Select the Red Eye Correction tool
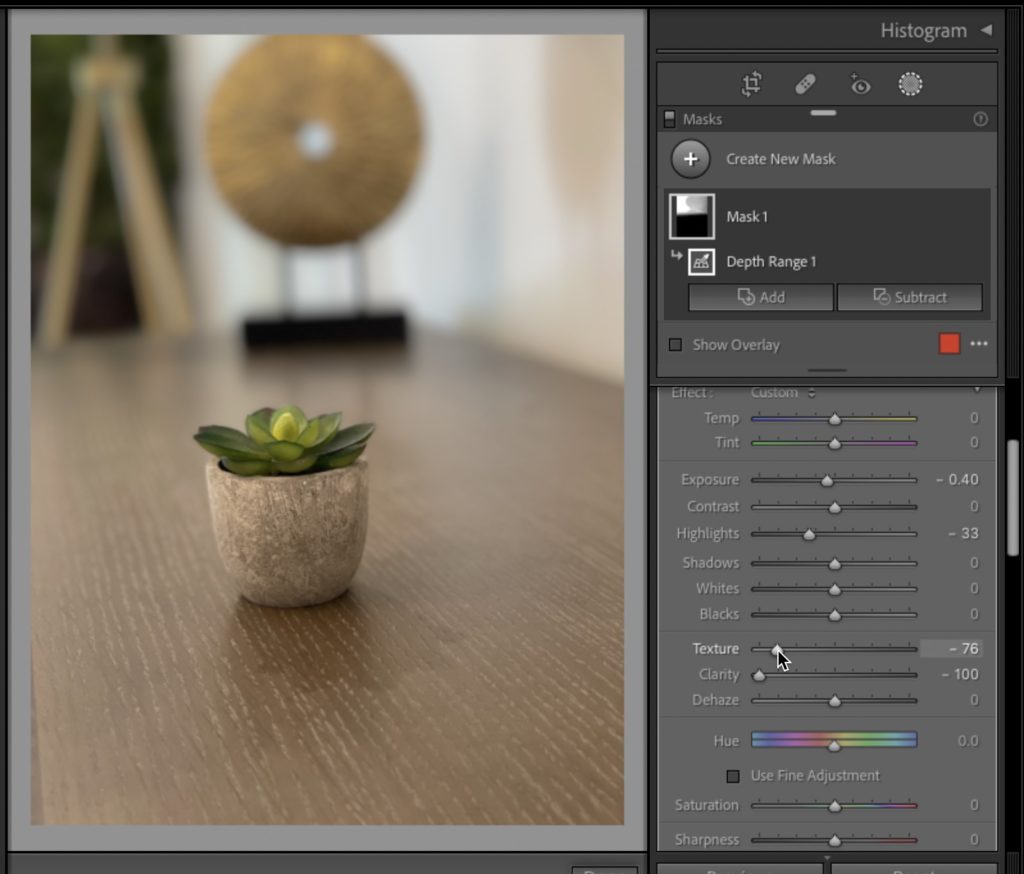This screenshot has width=1024, height=874. [x=859, y=84]
